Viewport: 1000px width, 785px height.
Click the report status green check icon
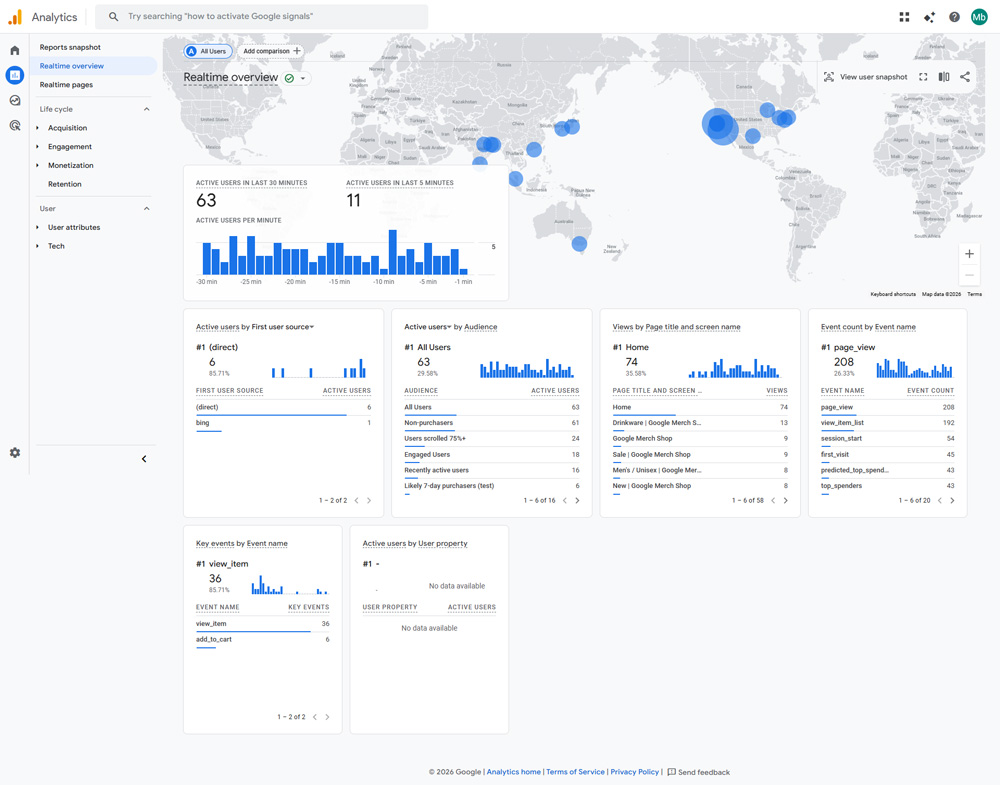point(290,78)
